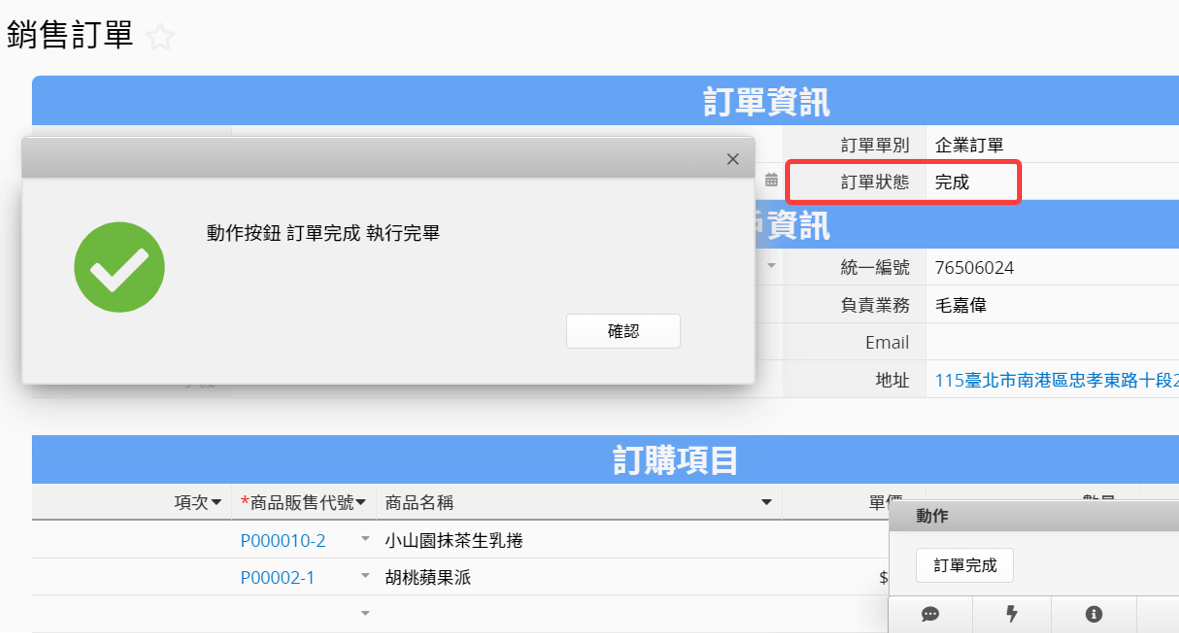Open the 商品販售代號 column header dropdown
The height and width of the screenshot is (633, 1179).
361,502
